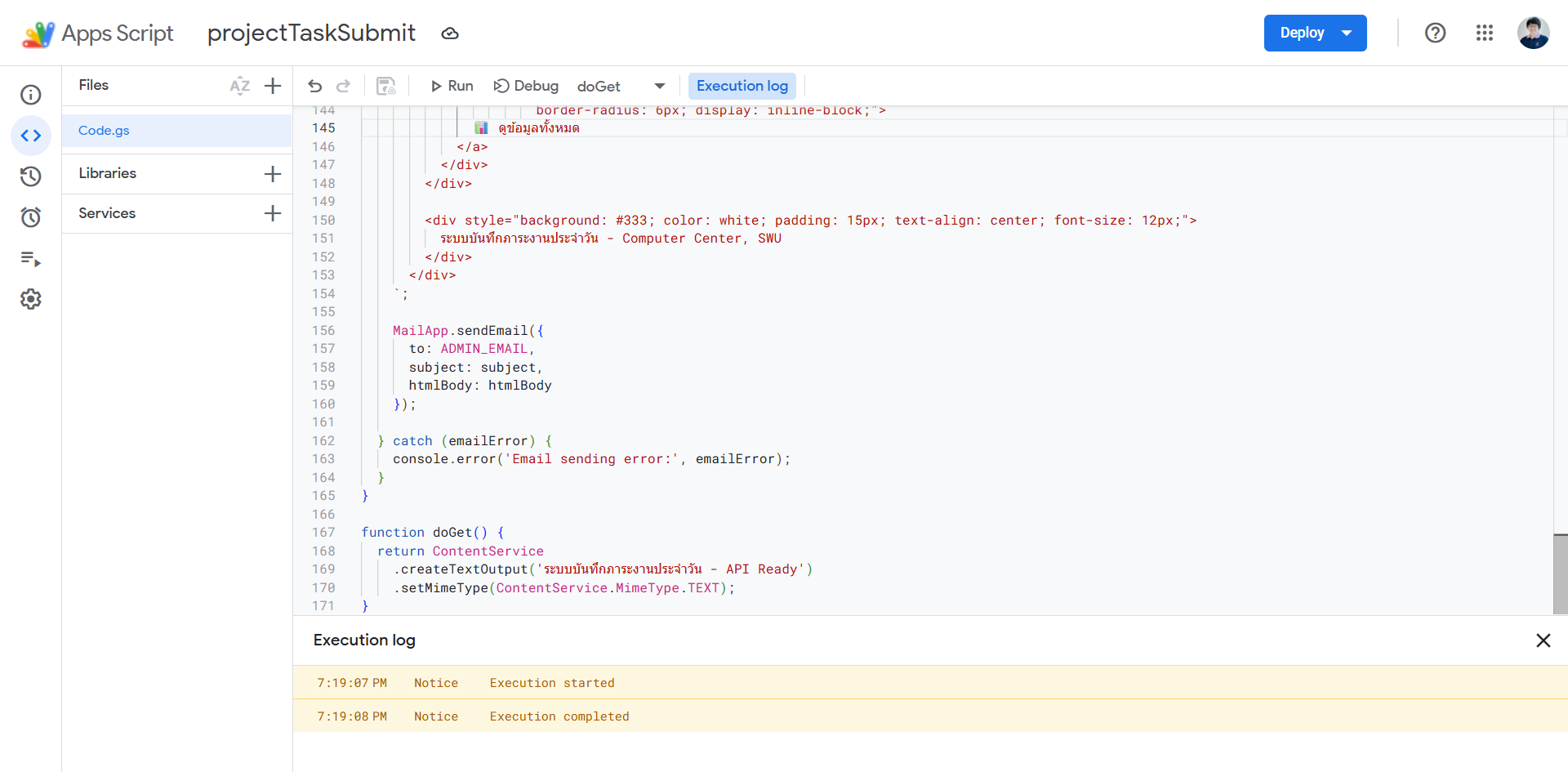Viewport: 1568px width, 772px height.
Task: Click the Services section label
Action: click(107, 213)
